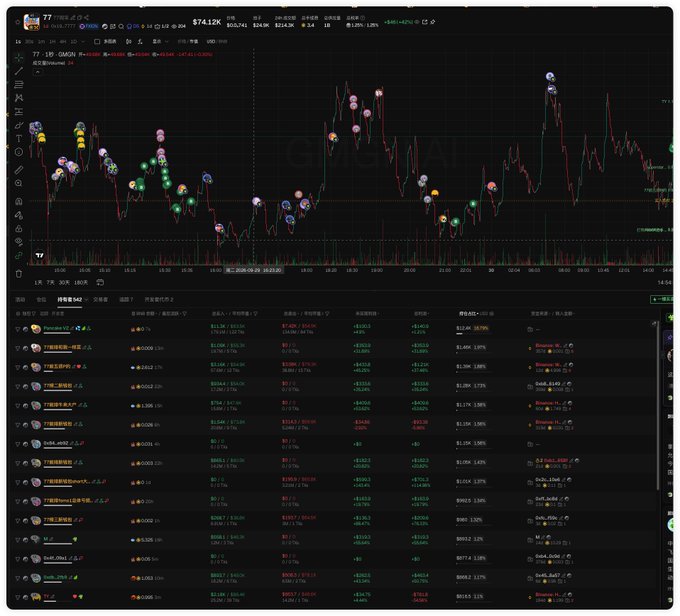
Task: Click the green one-click buy button
Action: [x=662, y=299]
